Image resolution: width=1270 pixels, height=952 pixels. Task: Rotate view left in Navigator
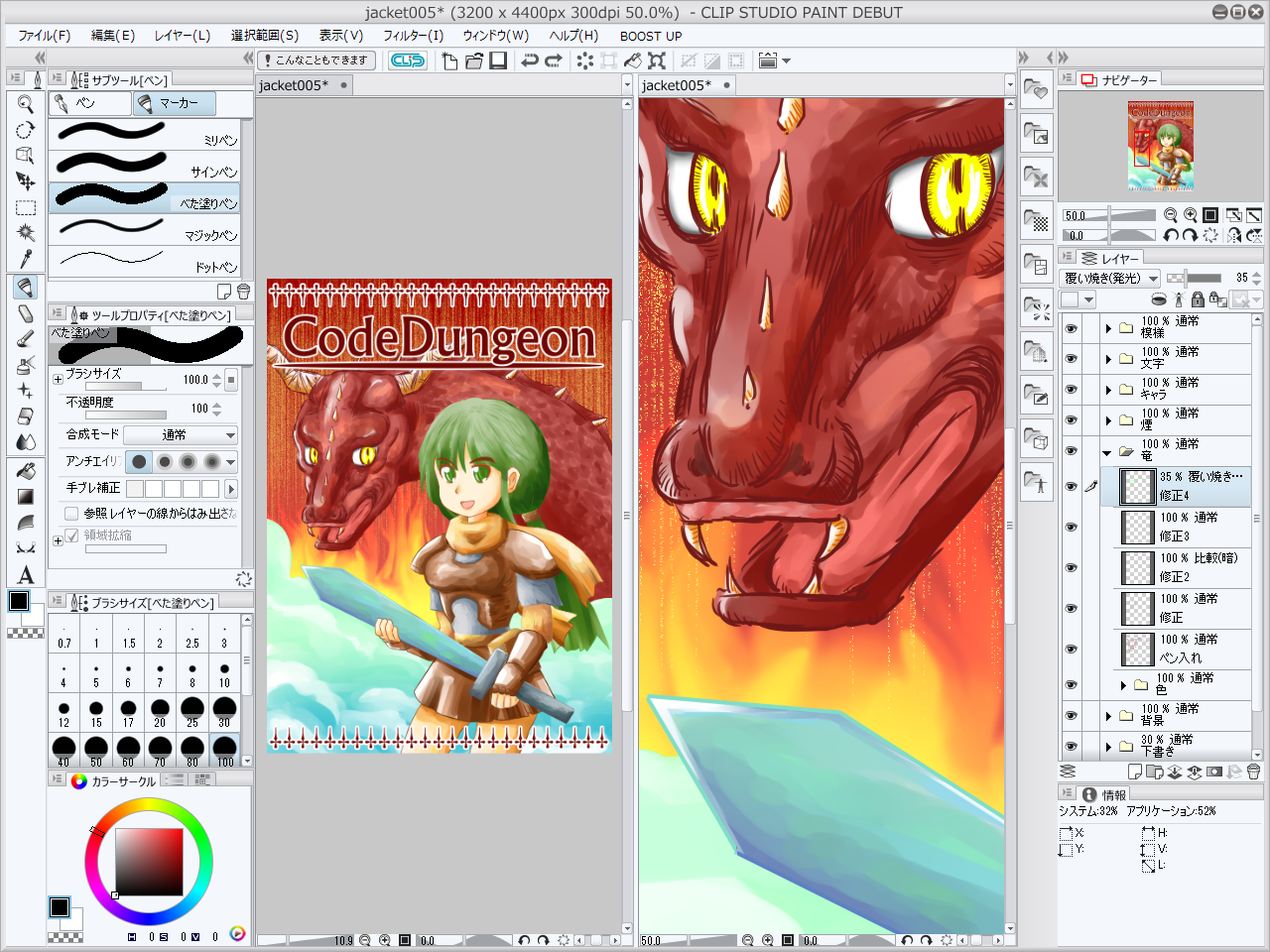click(1171, 235)
